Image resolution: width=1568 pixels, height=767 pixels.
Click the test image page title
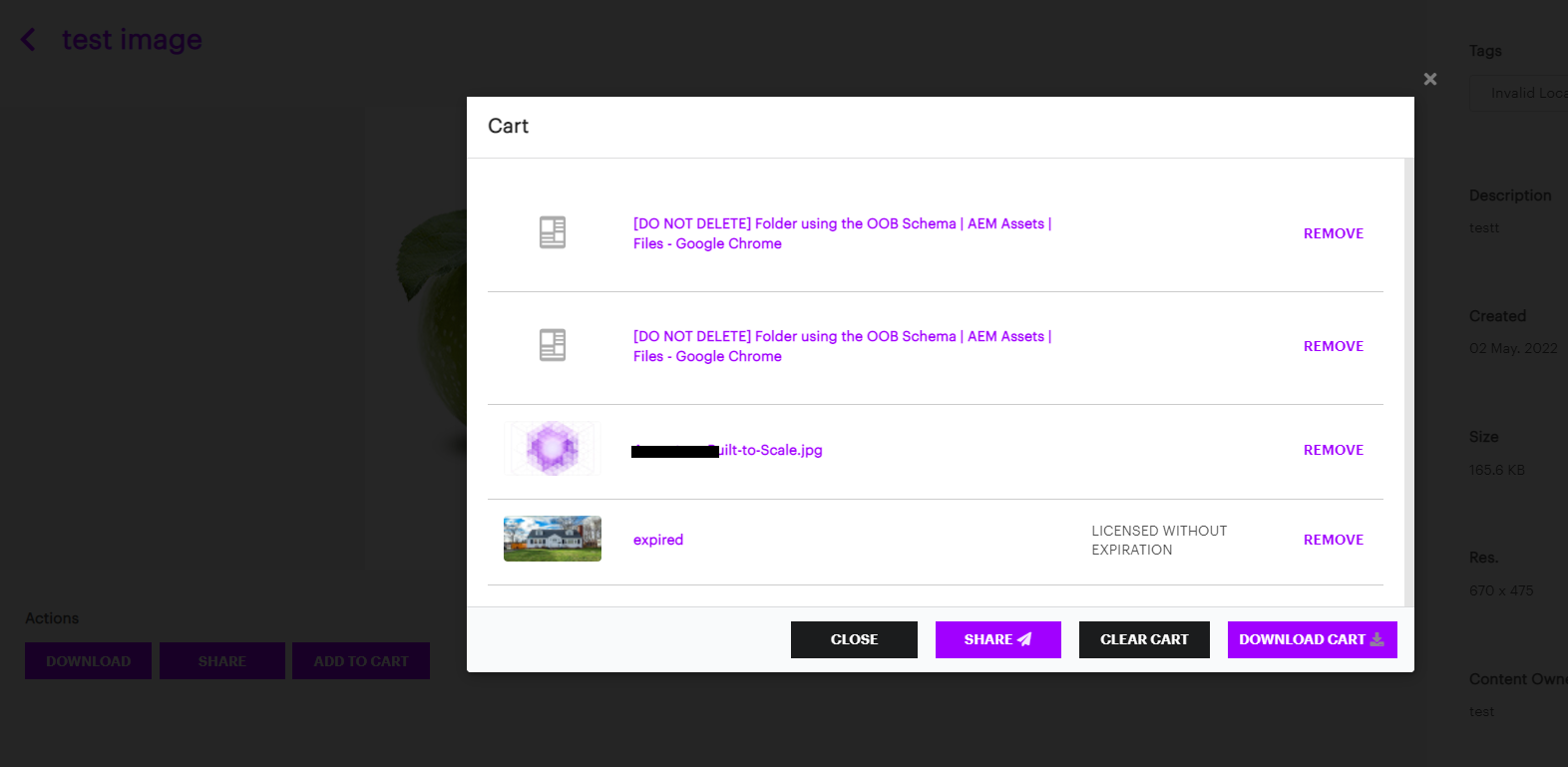click(x=132, y=40)
